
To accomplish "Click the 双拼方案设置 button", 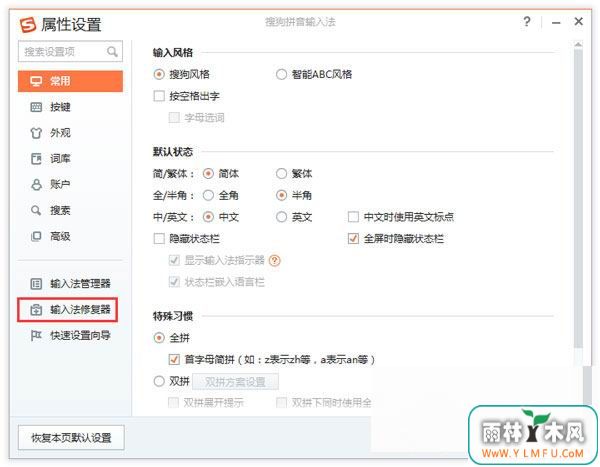I will 235,382.
